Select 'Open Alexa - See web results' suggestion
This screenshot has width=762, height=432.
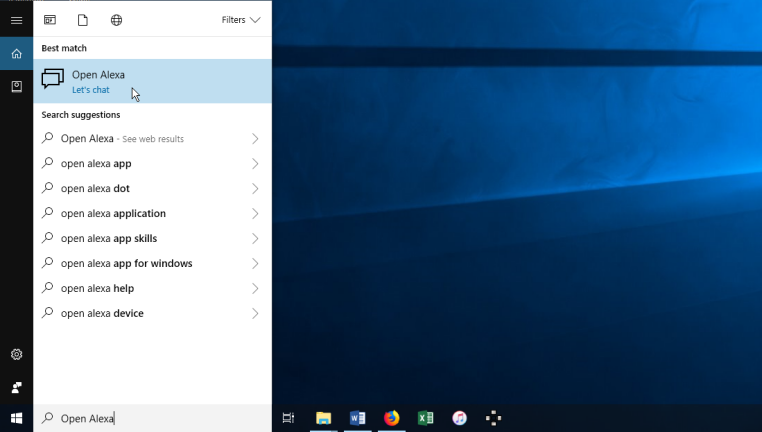click(x=153, y=138)
